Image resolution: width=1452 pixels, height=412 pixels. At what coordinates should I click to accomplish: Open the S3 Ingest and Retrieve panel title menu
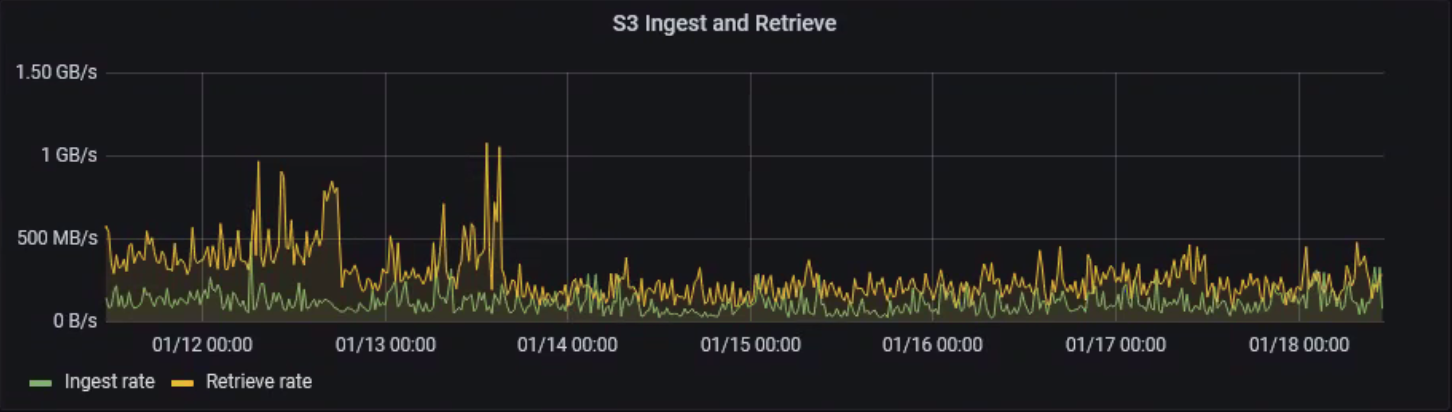coord(724,24)
